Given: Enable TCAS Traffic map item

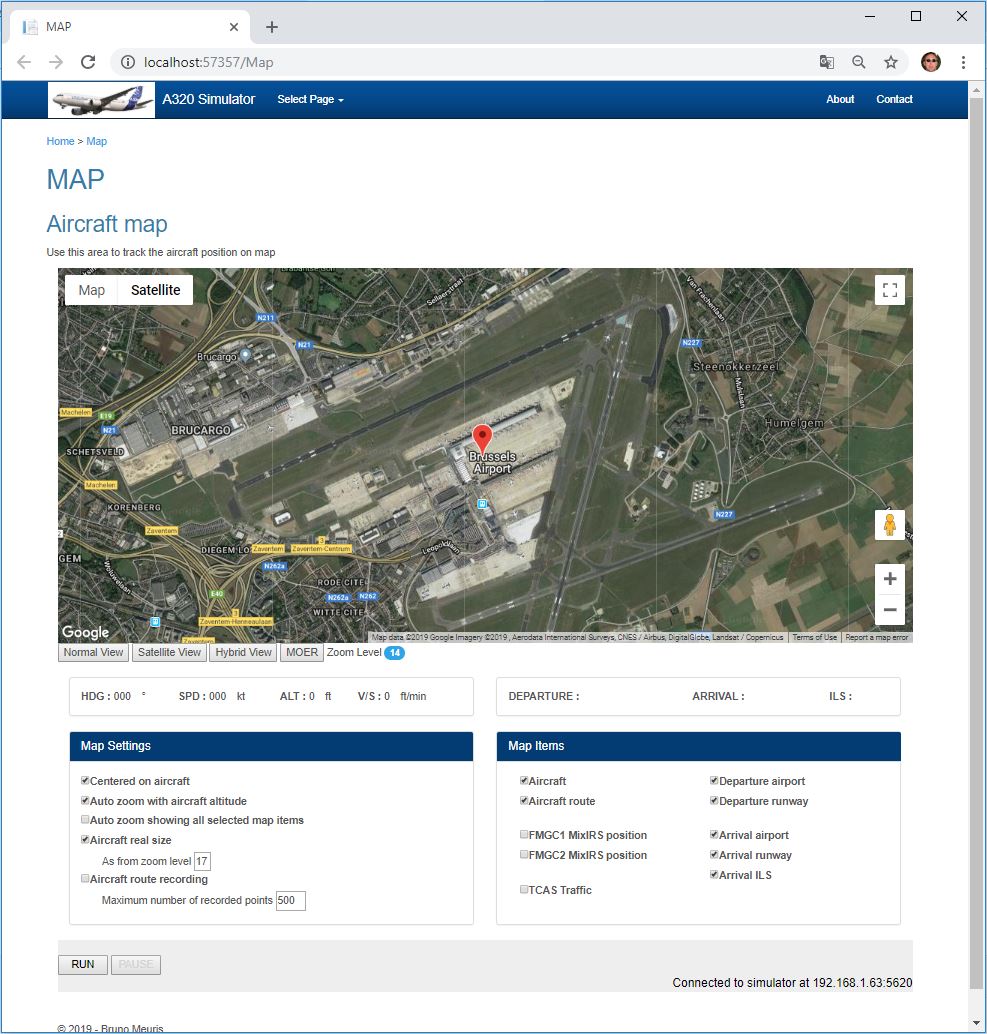Looking at the screenshot, I should pos(524,890).
